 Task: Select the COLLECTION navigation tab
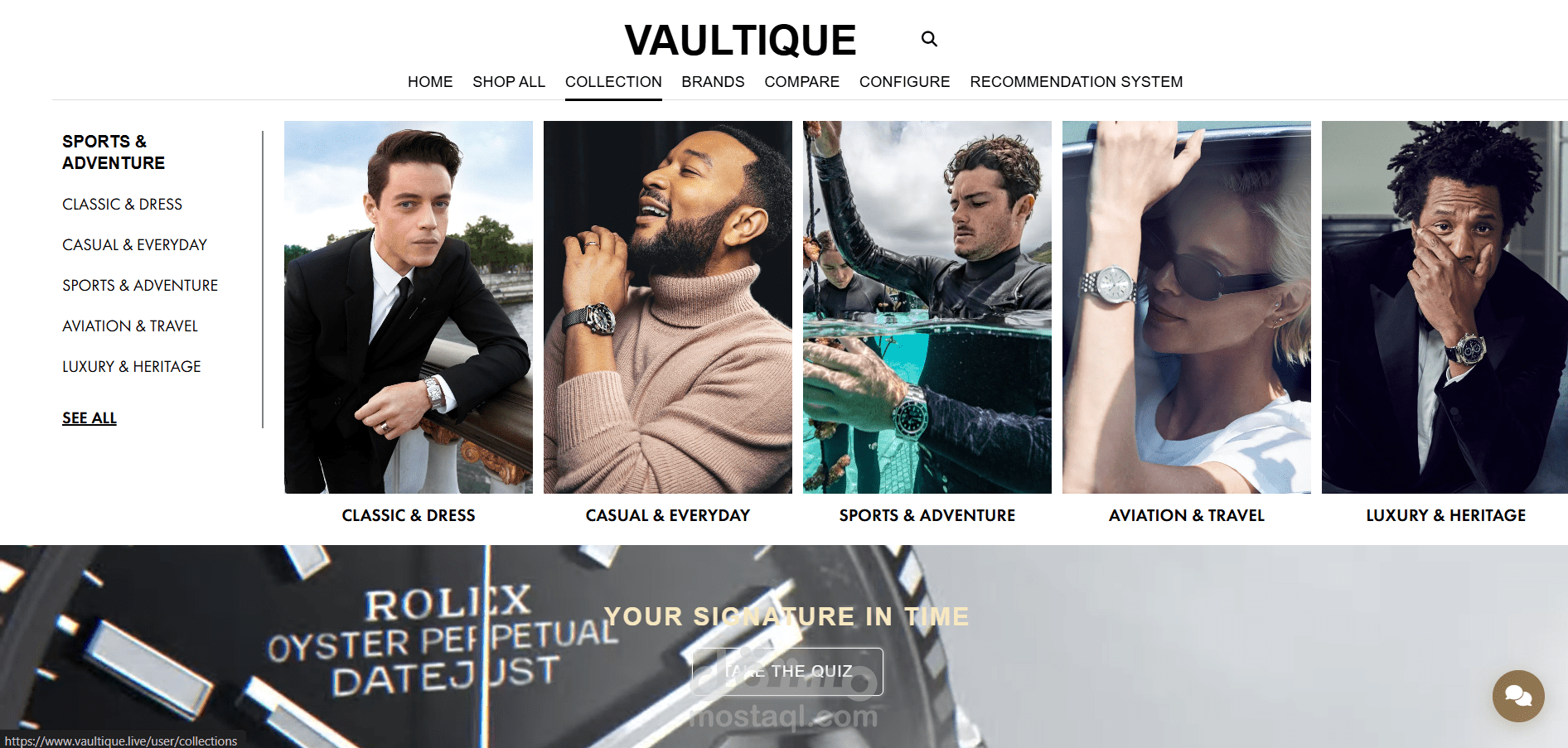[613, 82]
